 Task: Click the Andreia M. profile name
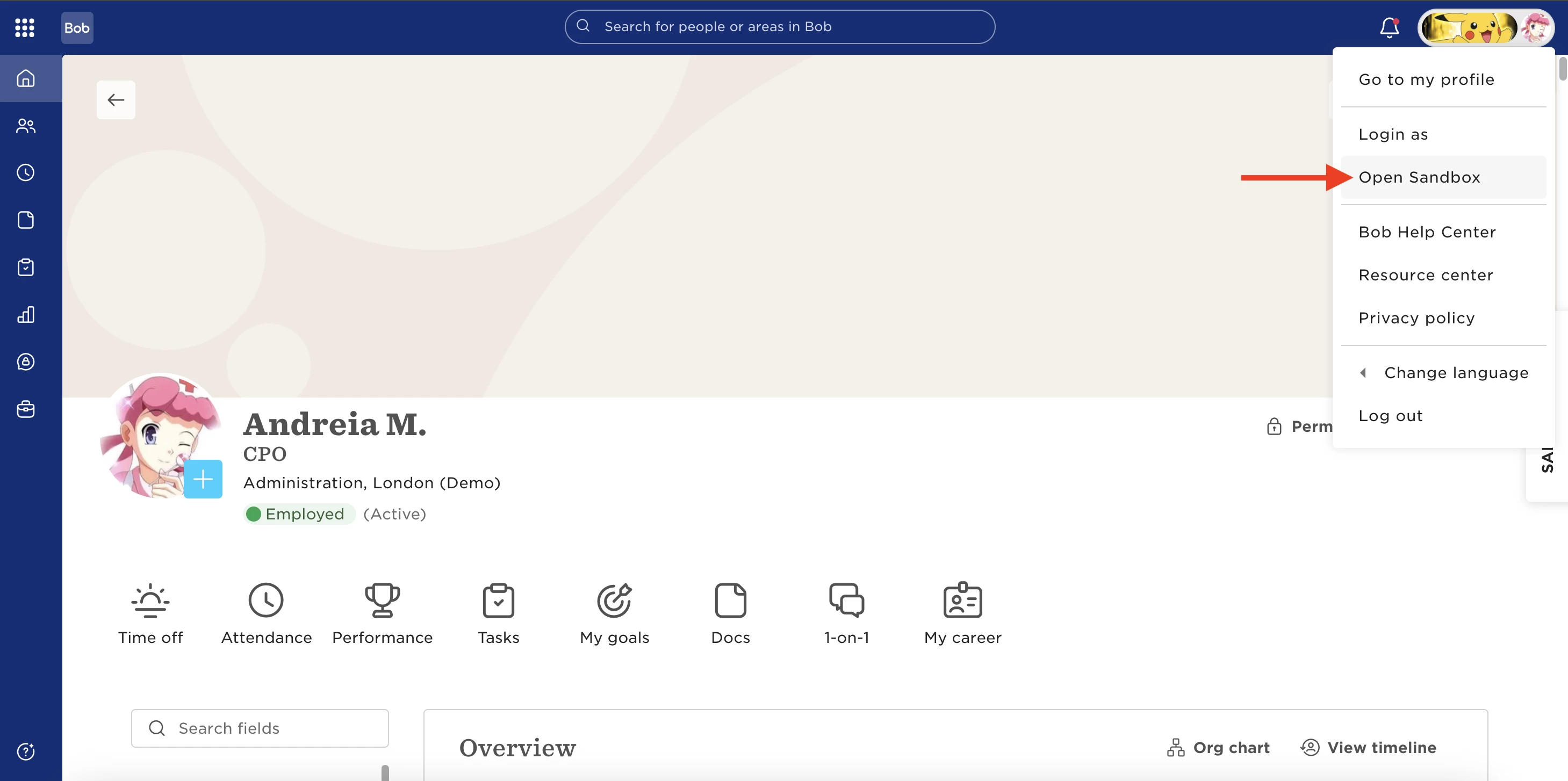point(335,424)
